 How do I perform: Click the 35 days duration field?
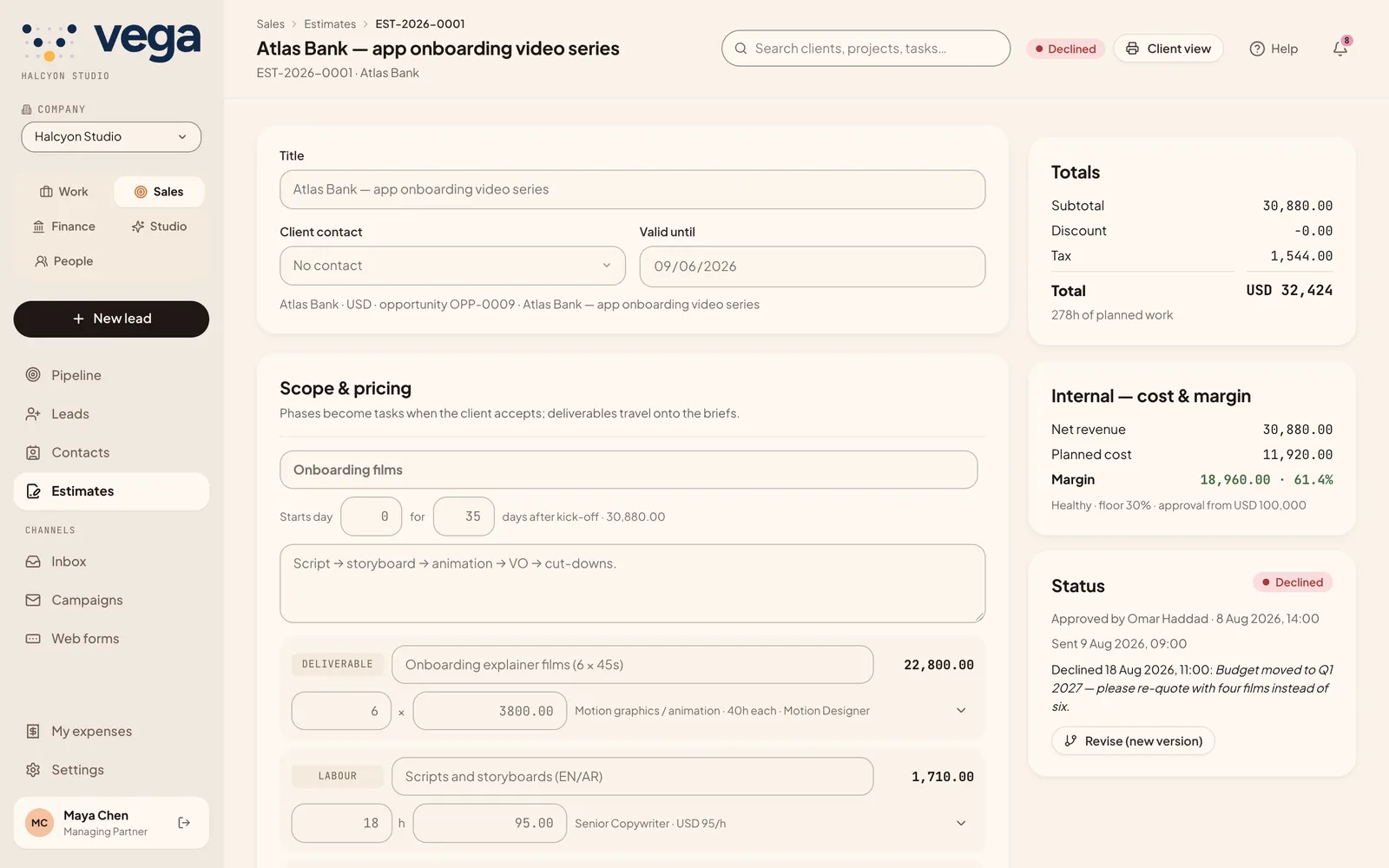point(464,516)
